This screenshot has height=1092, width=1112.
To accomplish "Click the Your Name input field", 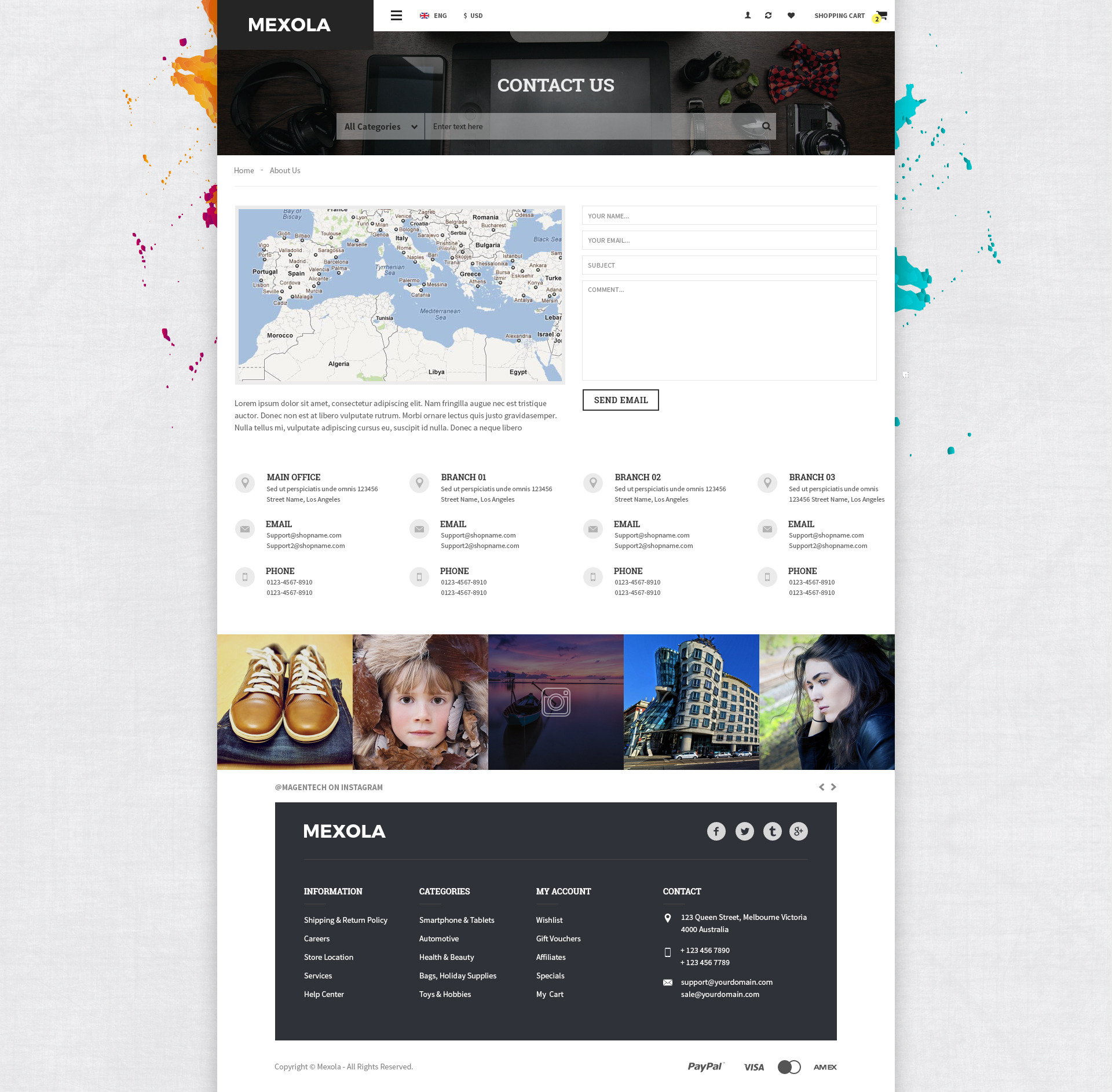I will pos(729,216).
